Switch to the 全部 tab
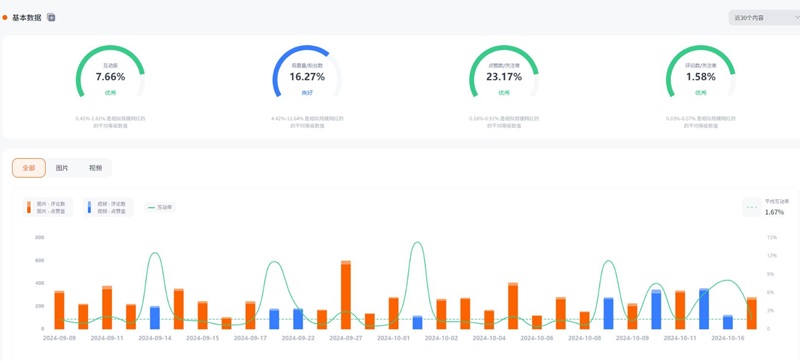This screenshot has width=800, height=361. 29,168
